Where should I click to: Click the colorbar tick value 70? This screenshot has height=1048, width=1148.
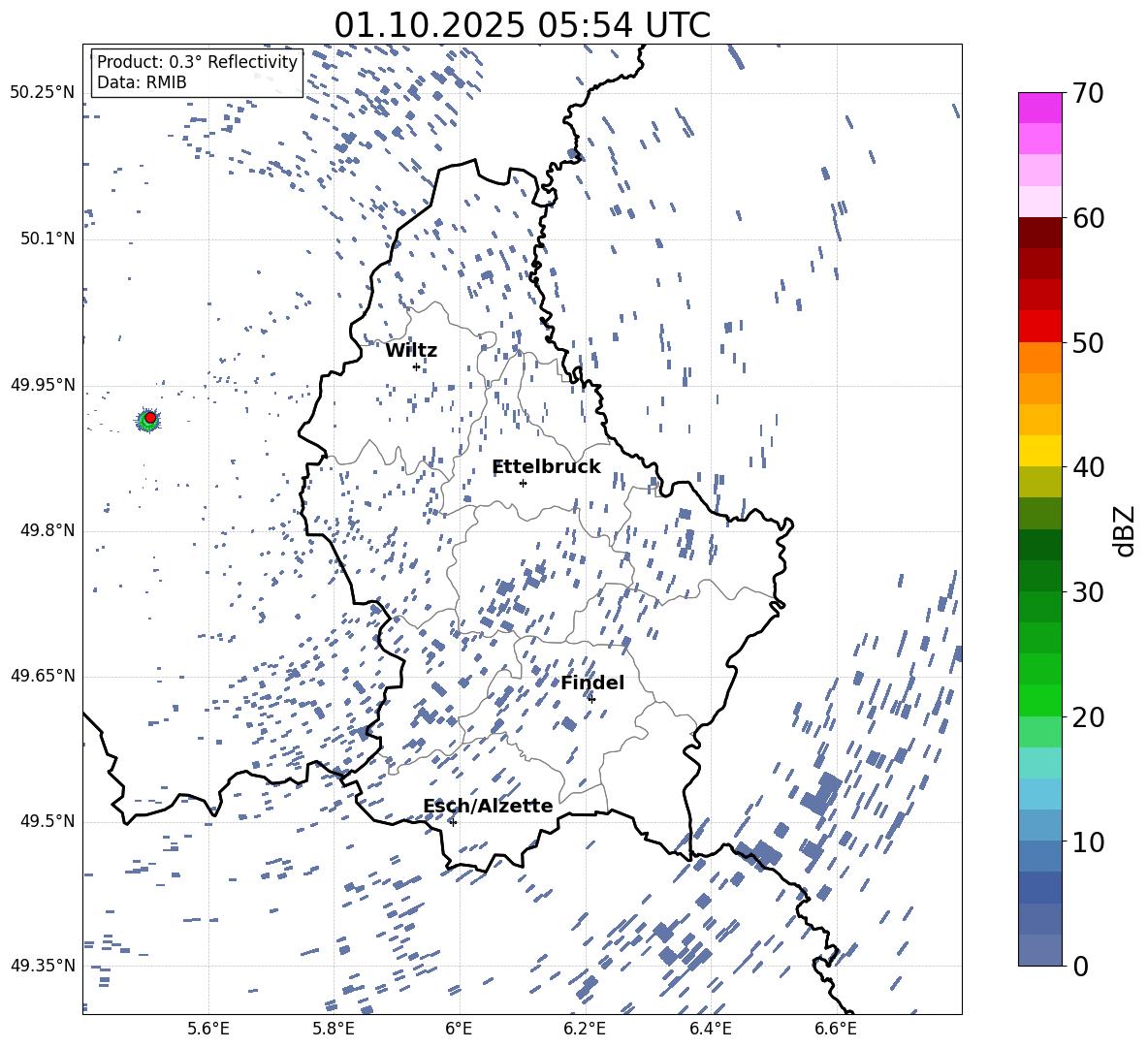pyautogui.click(x=1089, y=93)
